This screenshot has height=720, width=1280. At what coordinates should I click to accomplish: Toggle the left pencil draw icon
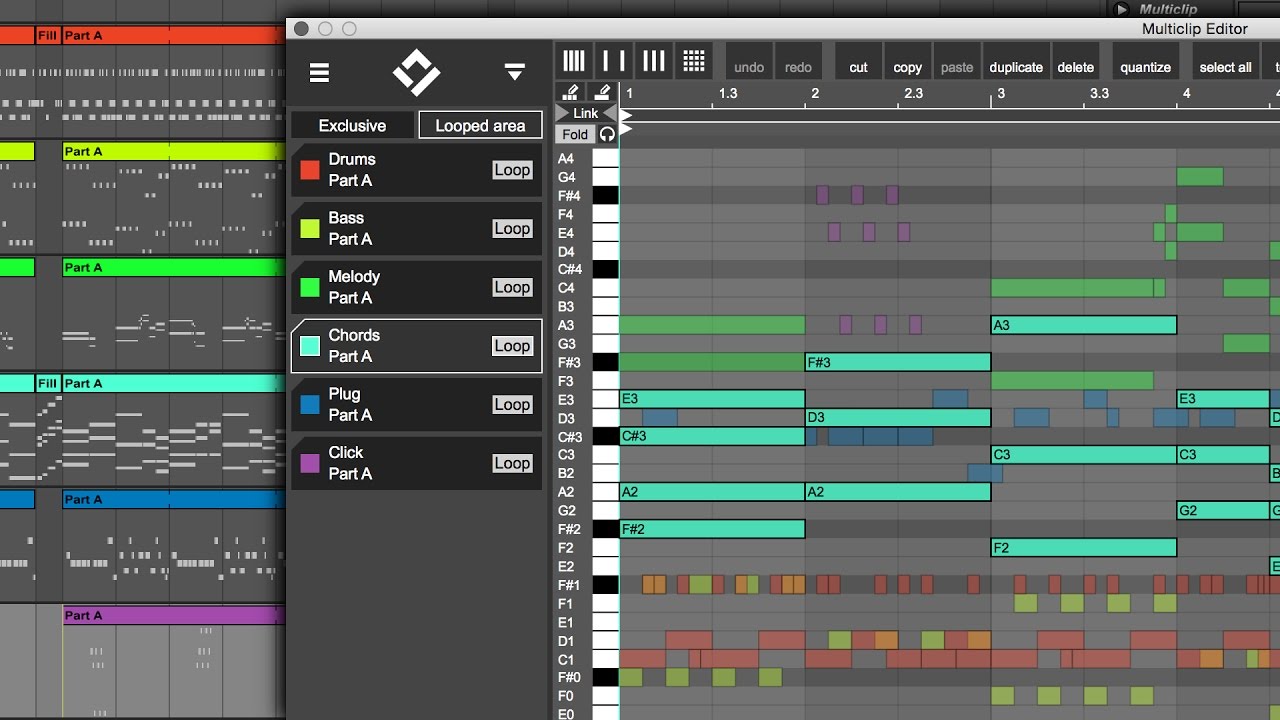[570, 92]
